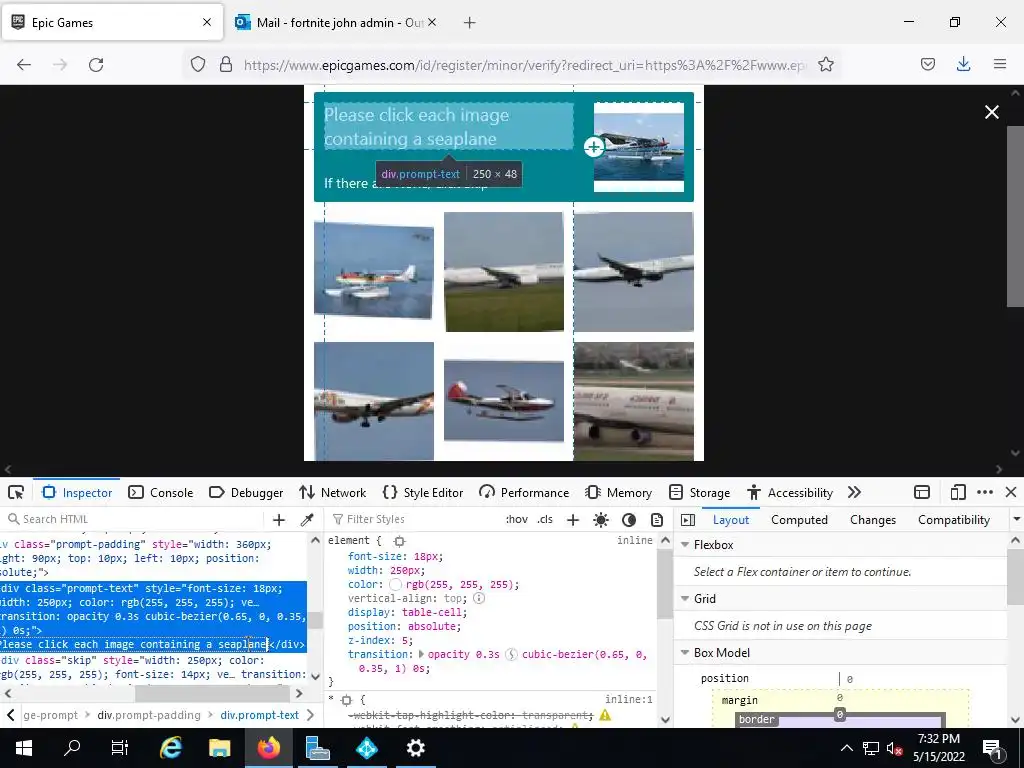Open Internet Explorer from the taskbar
1024x768 pixels.
pos(170,748)
